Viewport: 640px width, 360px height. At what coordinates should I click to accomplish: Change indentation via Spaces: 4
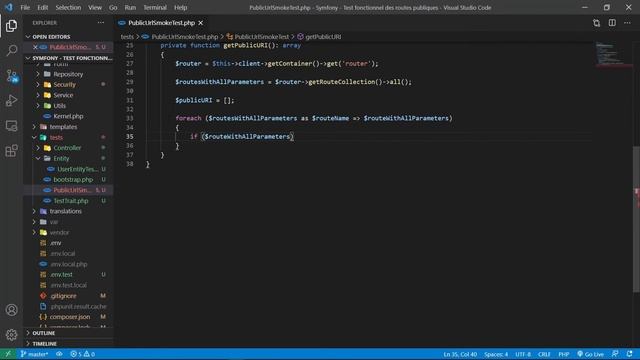point(496,354)
